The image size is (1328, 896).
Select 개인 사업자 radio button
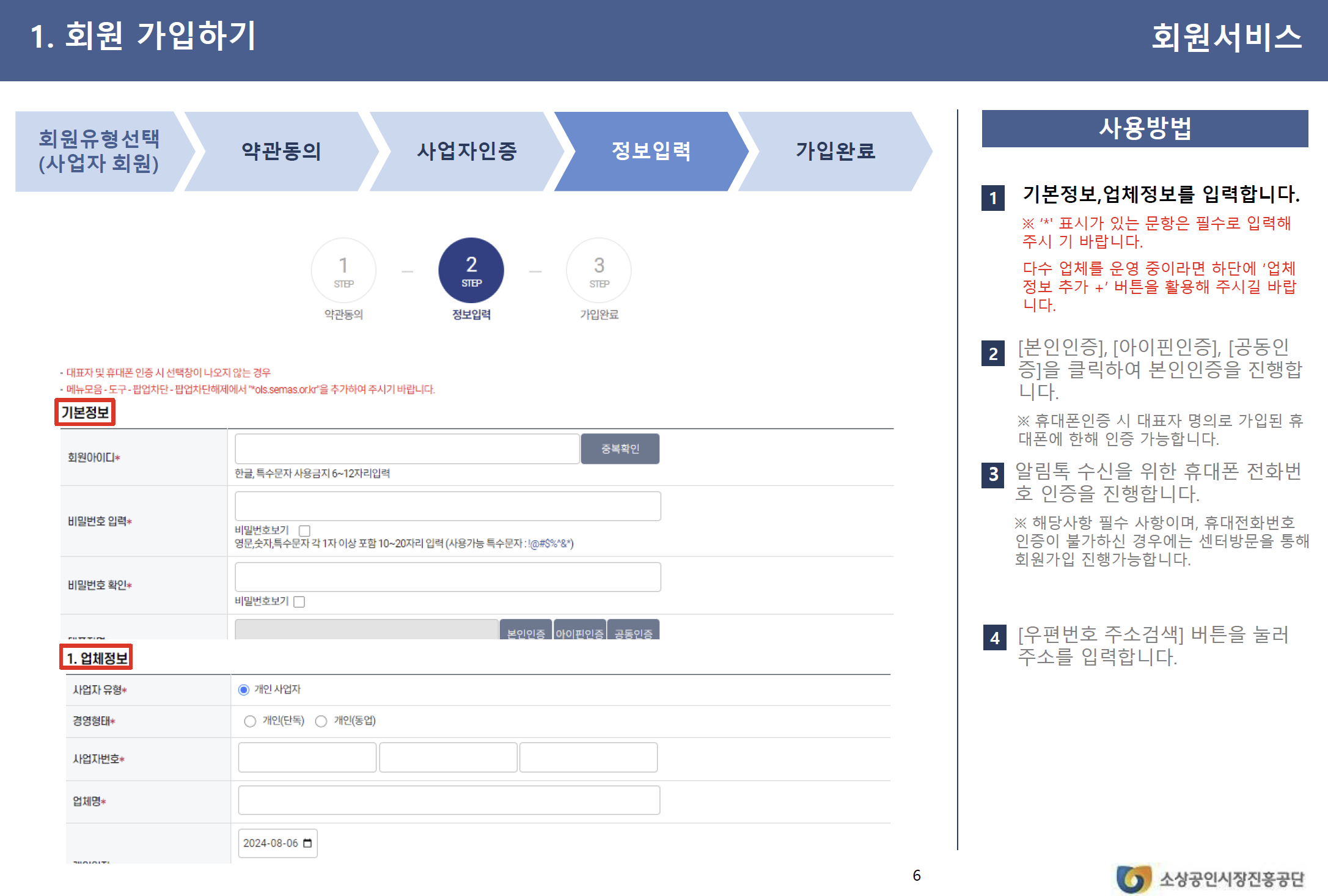(x=244, y=689)
